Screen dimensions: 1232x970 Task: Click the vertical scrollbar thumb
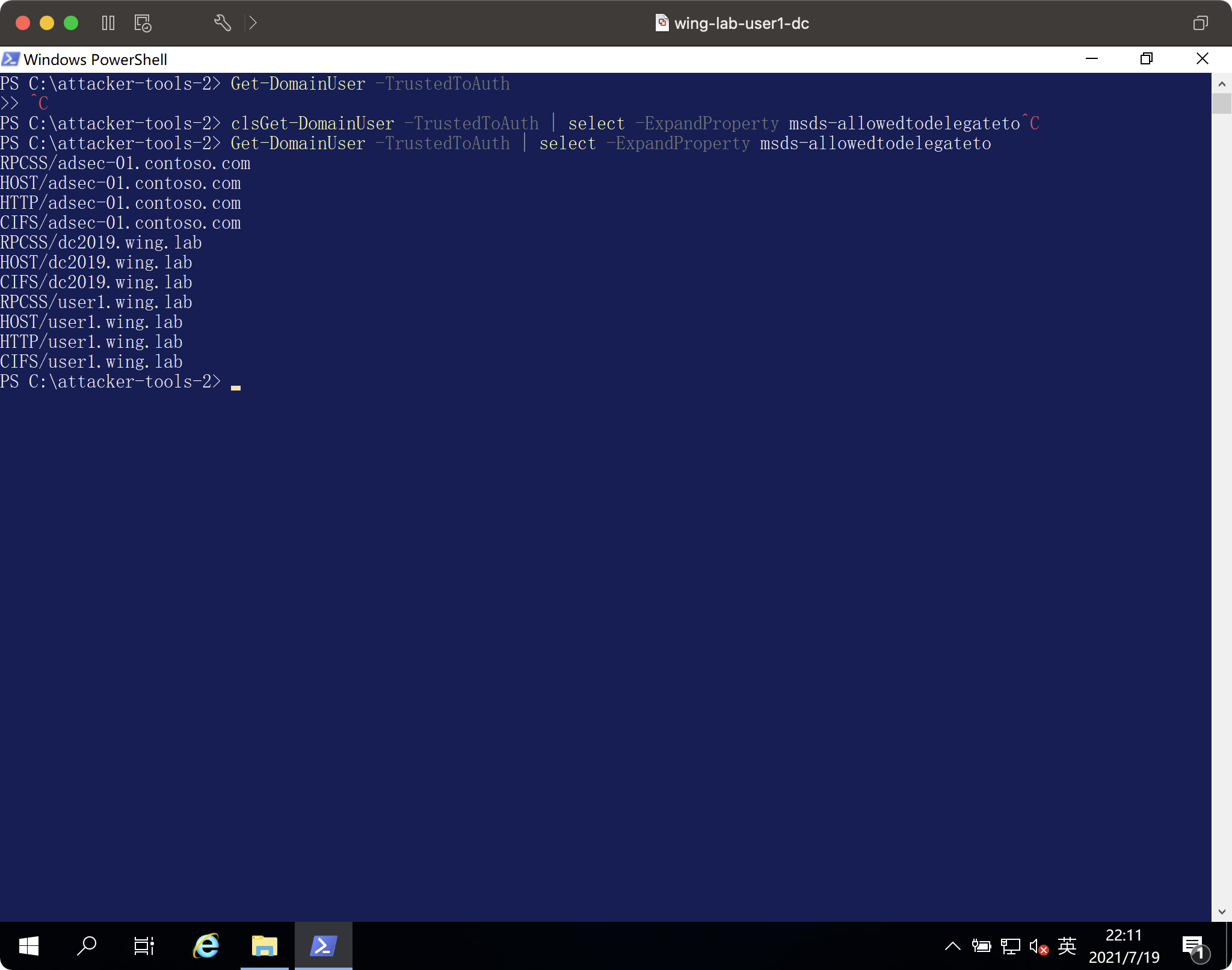click(x=1222, y=103)
